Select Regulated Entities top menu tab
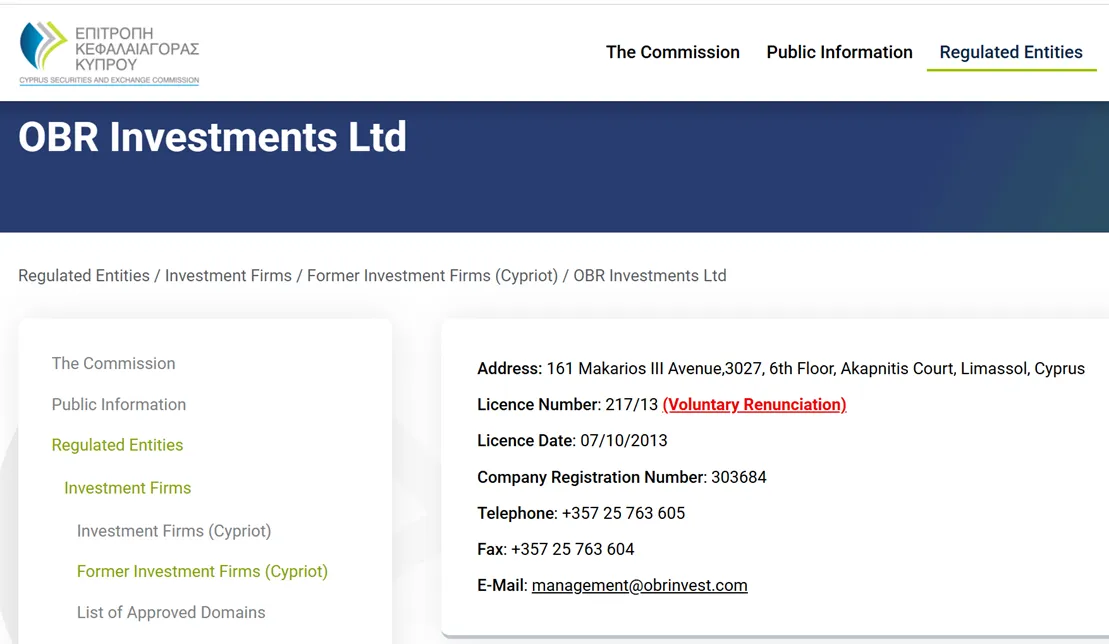This screenshot has height=644, width=1109. coord(1011,52)
